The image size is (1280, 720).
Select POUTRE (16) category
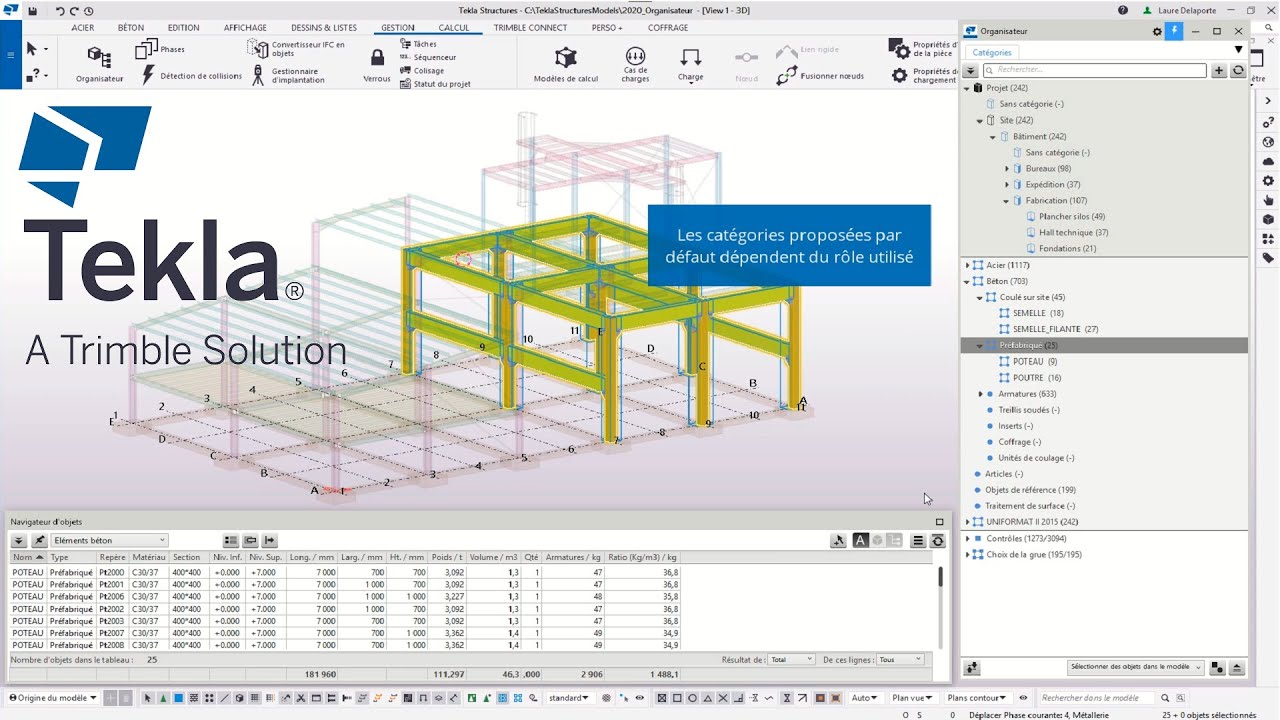click(x=1037, y=378)
